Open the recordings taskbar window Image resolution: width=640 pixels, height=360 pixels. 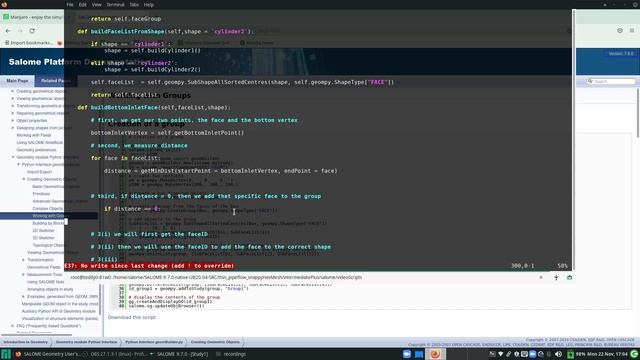231,354
